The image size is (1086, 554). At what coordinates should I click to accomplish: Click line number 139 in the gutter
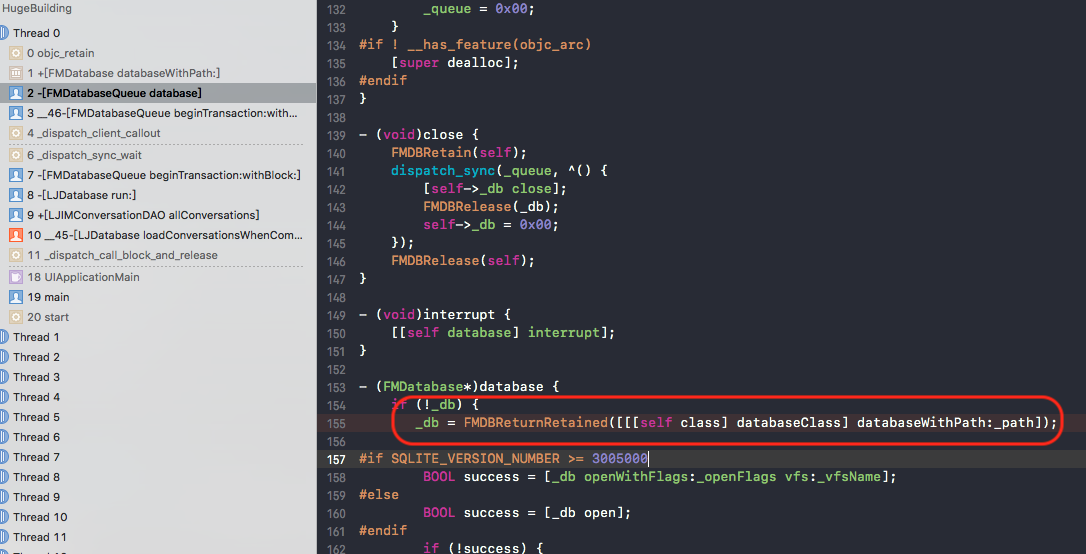click(x=336, y=135)
